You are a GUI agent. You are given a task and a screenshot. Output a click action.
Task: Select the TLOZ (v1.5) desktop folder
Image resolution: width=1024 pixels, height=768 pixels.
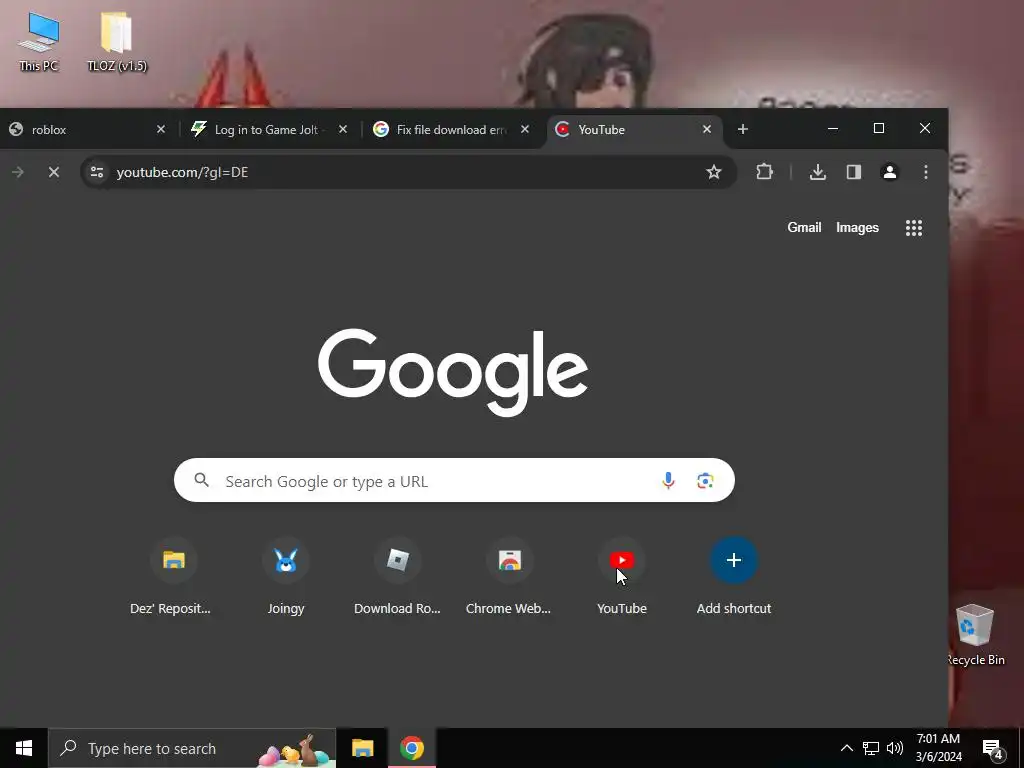(x=117, y=42)
